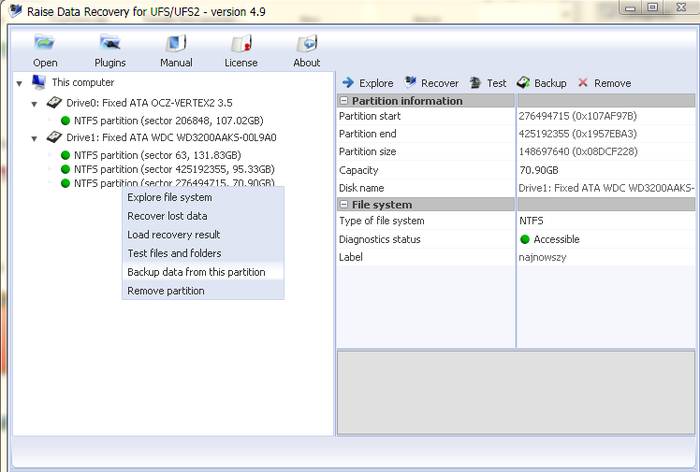The width and height of the screenshot is (700, 472).
Task: Collapse the File system section
Action: 344,205
